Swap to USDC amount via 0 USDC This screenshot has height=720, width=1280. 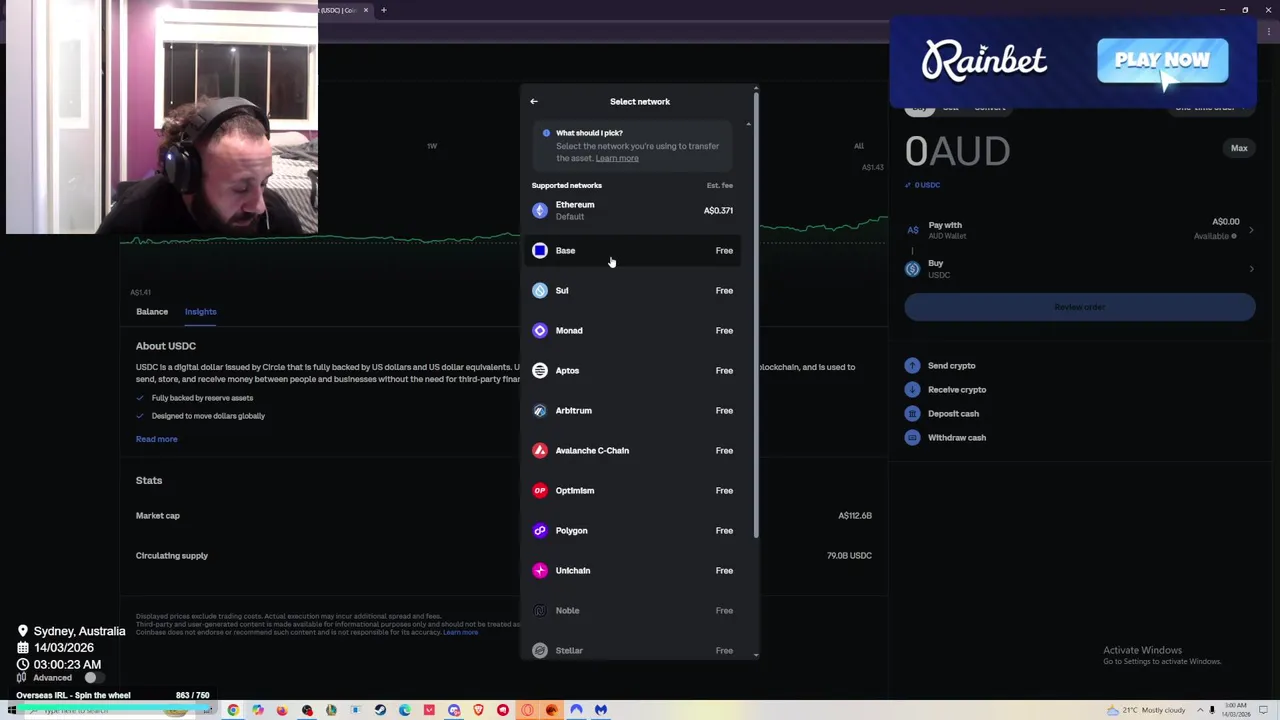pyautogui.click(x=922, y=185)
